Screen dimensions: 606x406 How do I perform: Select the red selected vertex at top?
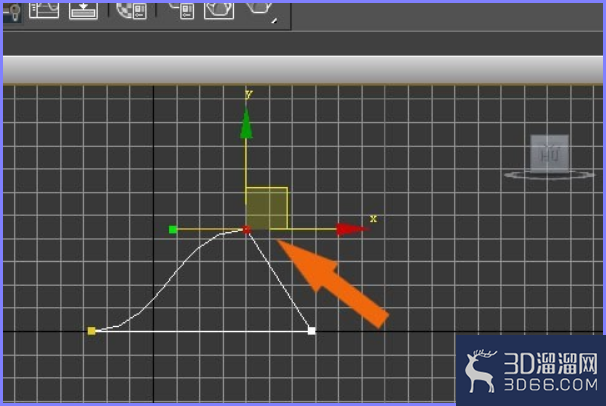click(246, 230)
